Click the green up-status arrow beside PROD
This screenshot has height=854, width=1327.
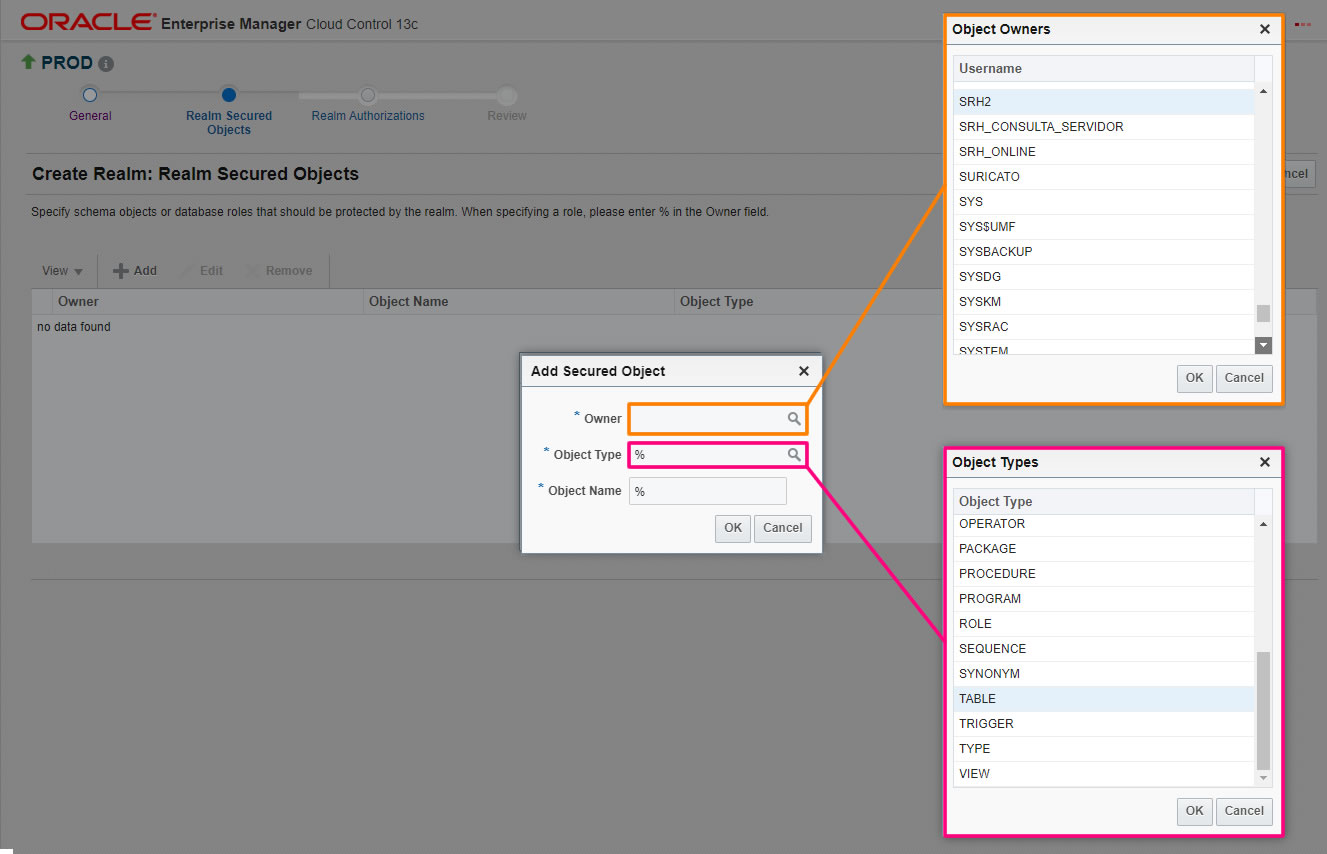(28, 63)
